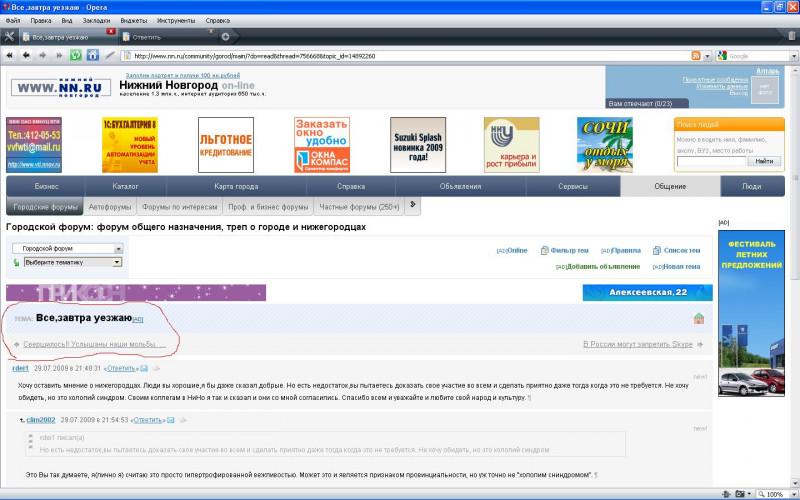This screenshot has height=500, width=800.
Task: Click the WWW.NN.RU site logo
Action: tap(61, 88)
